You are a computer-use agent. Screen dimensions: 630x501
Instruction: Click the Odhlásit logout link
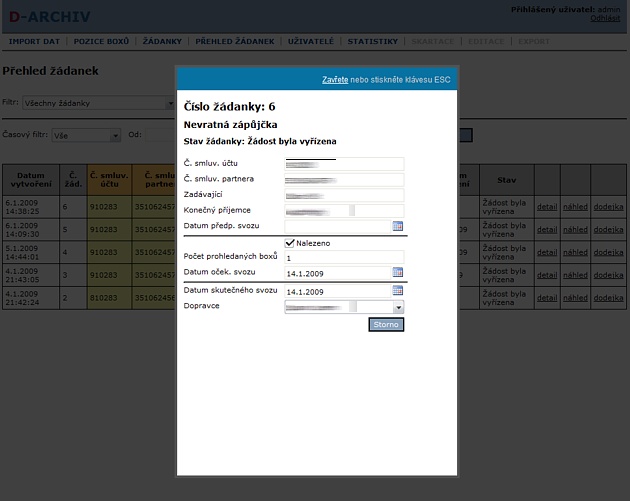605,18
